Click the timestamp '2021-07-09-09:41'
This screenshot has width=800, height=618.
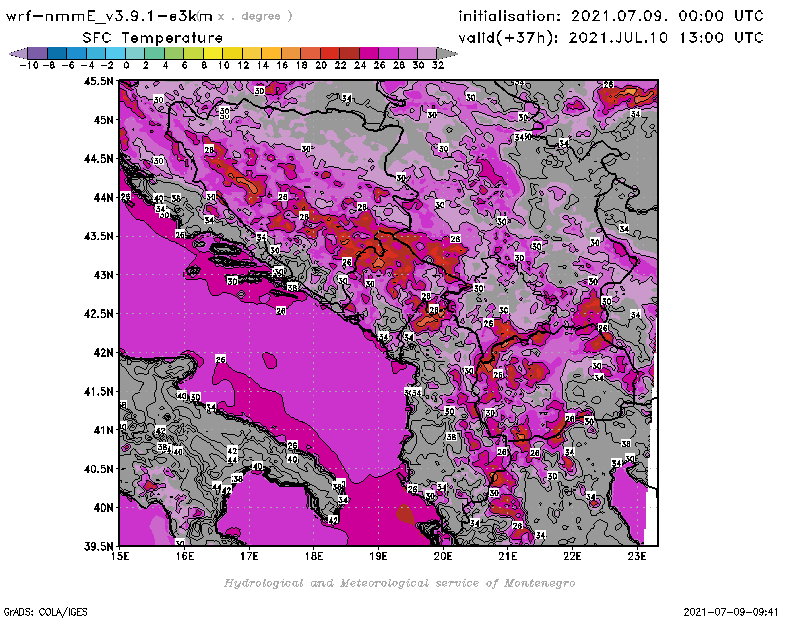(x=731, y=612)
